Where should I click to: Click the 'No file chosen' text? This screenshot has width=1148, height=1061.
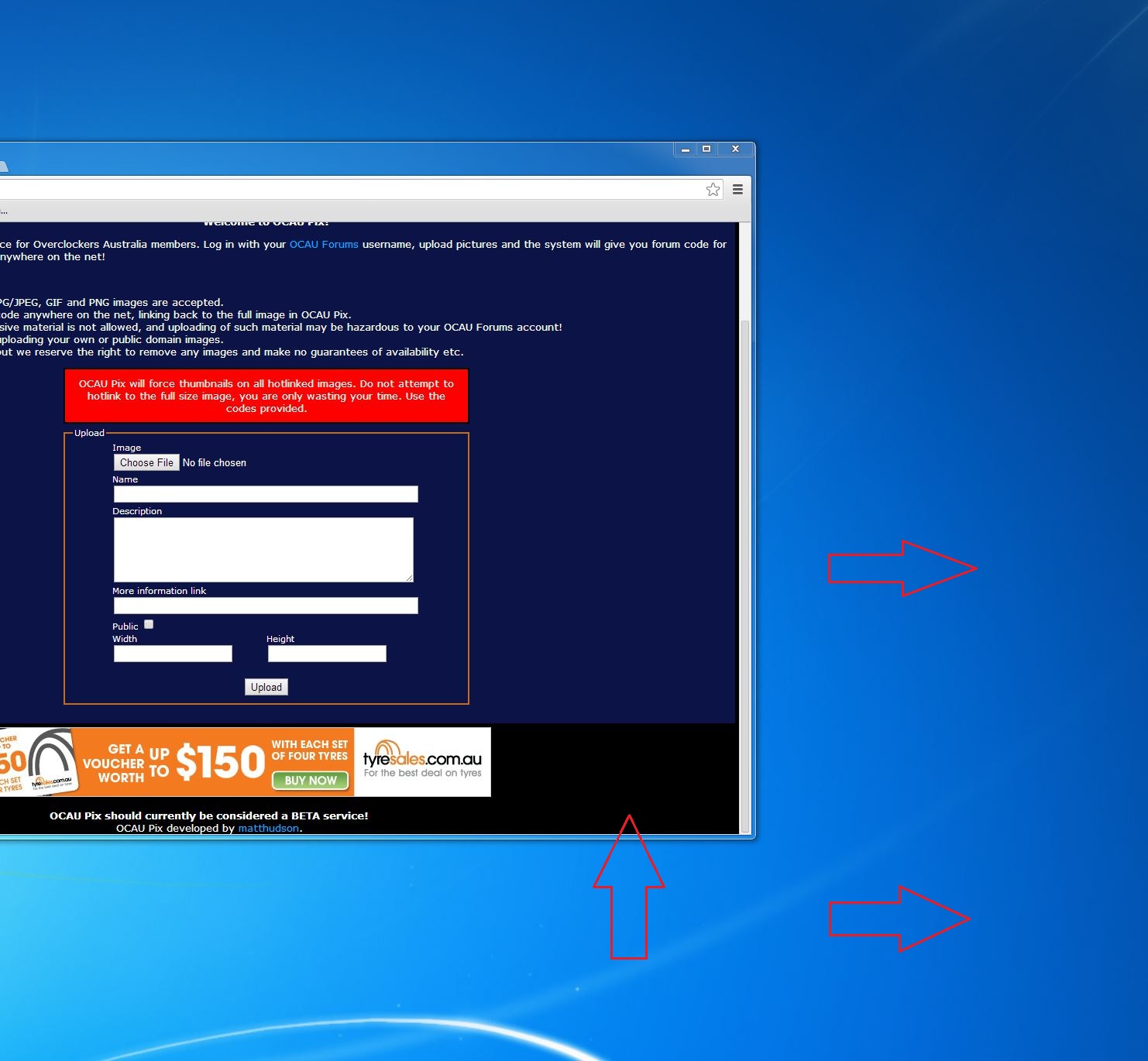point(215,462)
